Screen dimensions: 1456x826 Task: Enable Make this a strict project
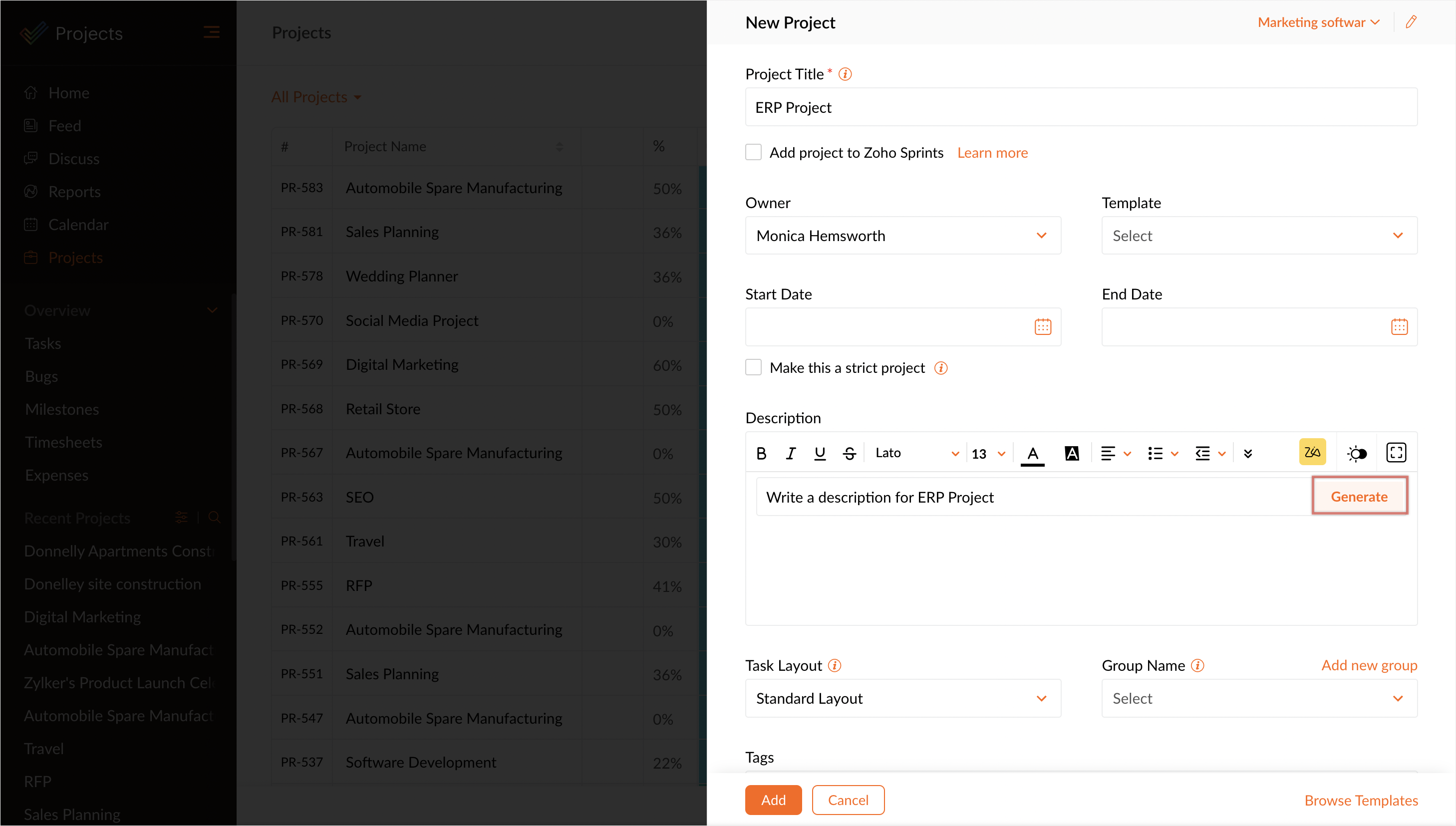(x=753, y=368)
